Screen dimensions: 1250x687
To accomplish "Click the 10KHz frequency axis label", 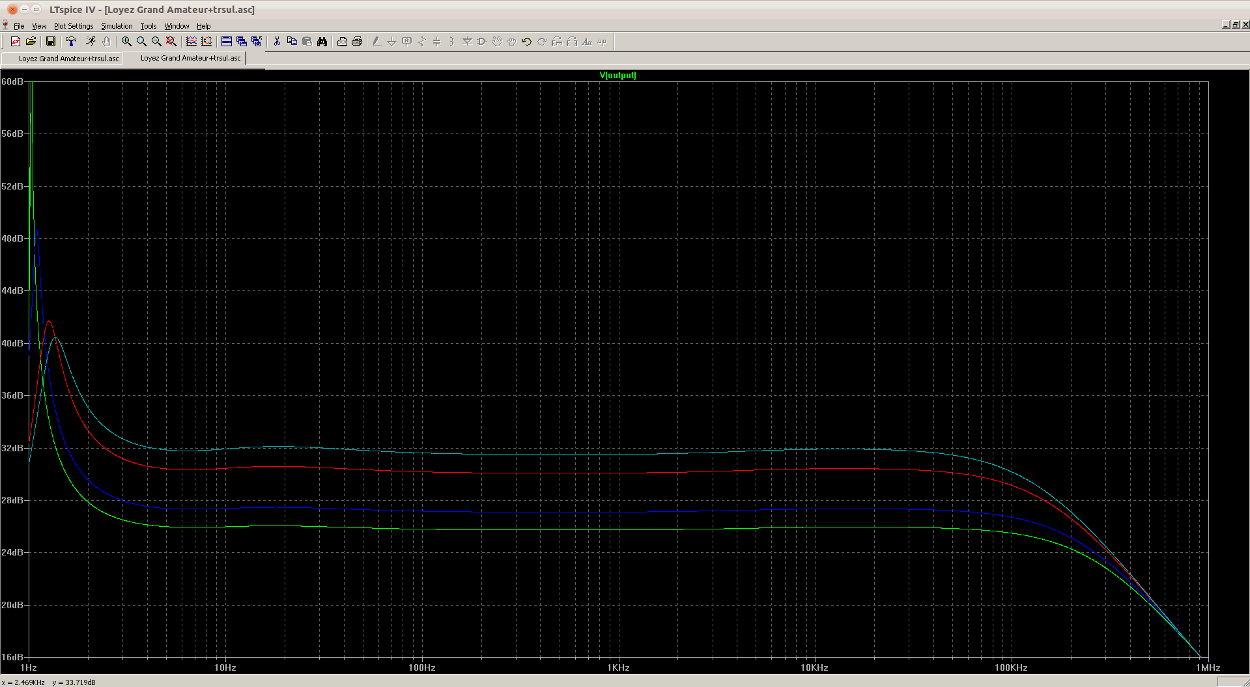I will coord(814,667).
